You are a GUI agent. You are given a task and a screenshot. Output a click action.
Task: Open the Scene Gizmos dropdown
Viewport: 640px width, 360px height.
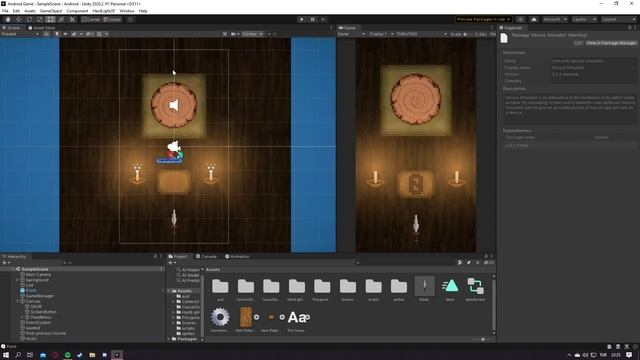pyautogui.click(x=252, y=34)
